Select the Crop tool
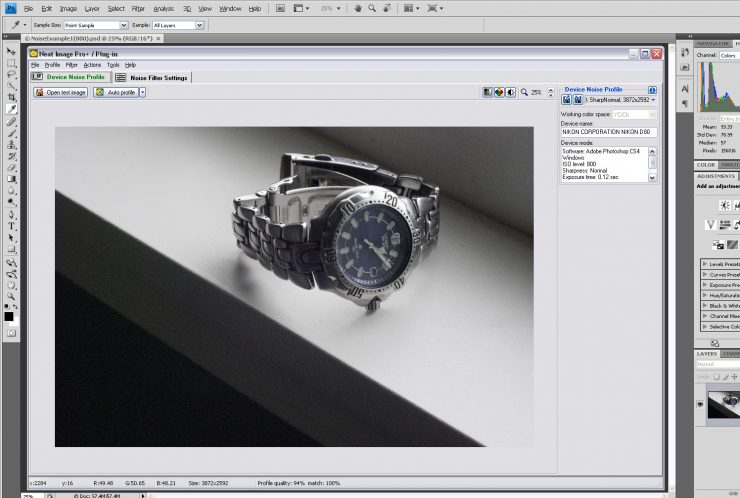Screen dimensions: 740x498 coord(11,97)
